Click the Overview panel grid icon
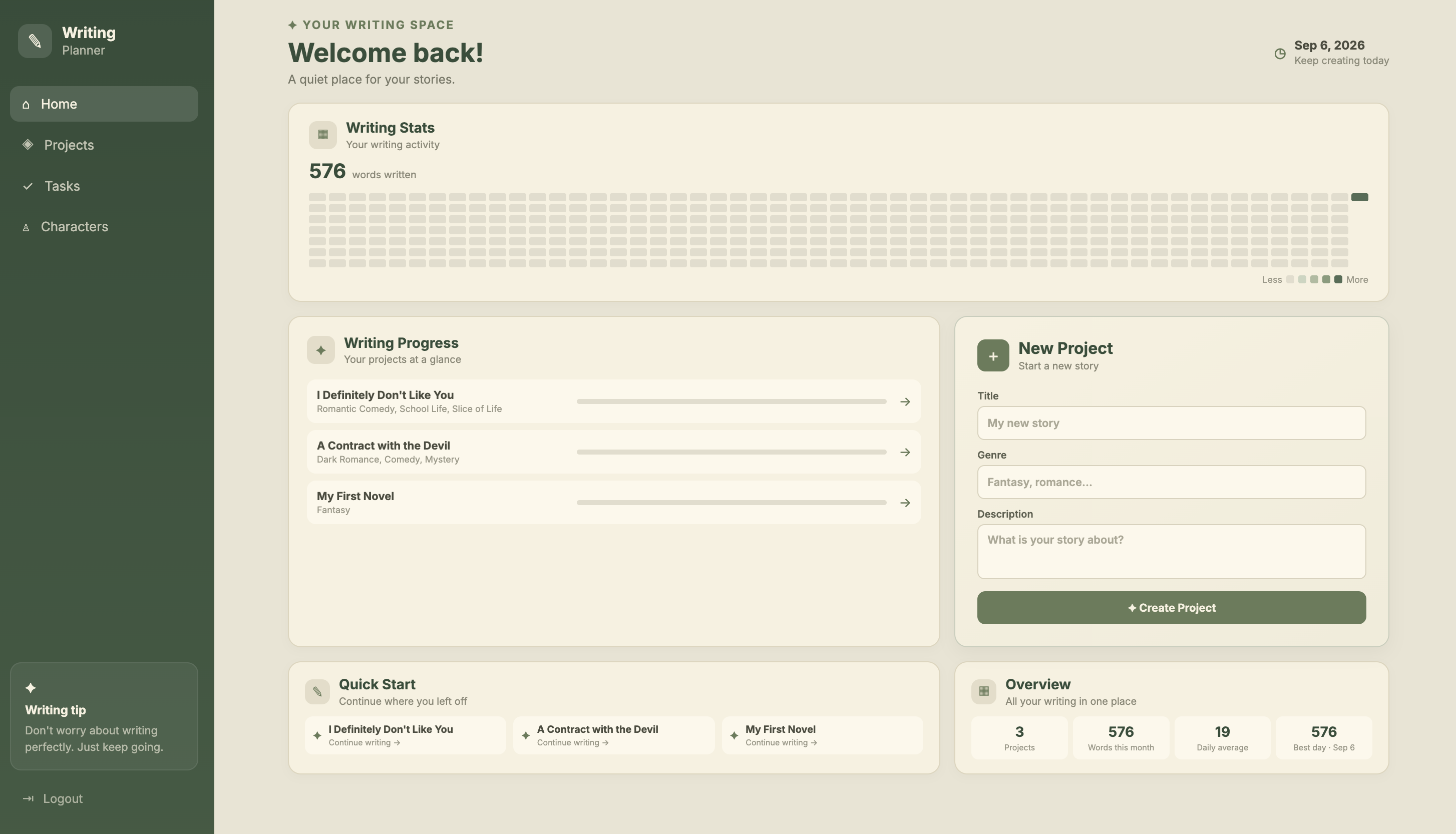This screenshot has height=834, width=1456. [x=983, y=692]
